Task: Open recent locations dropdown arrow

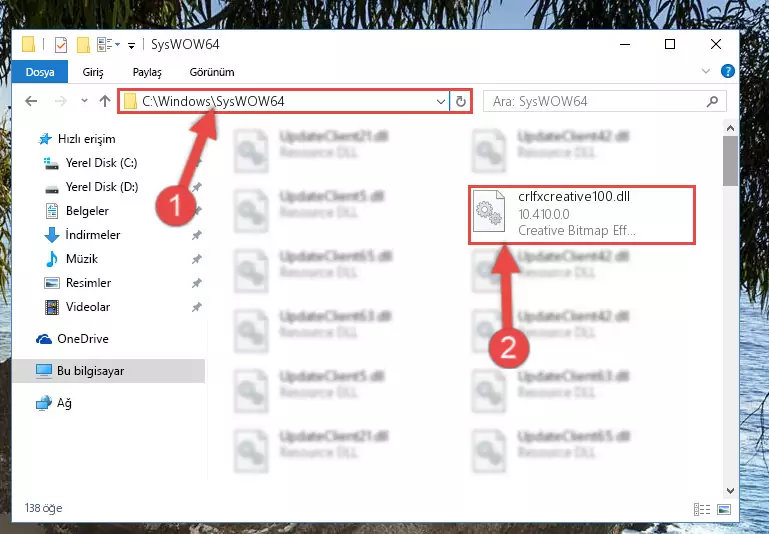Action: coord(84,101)
